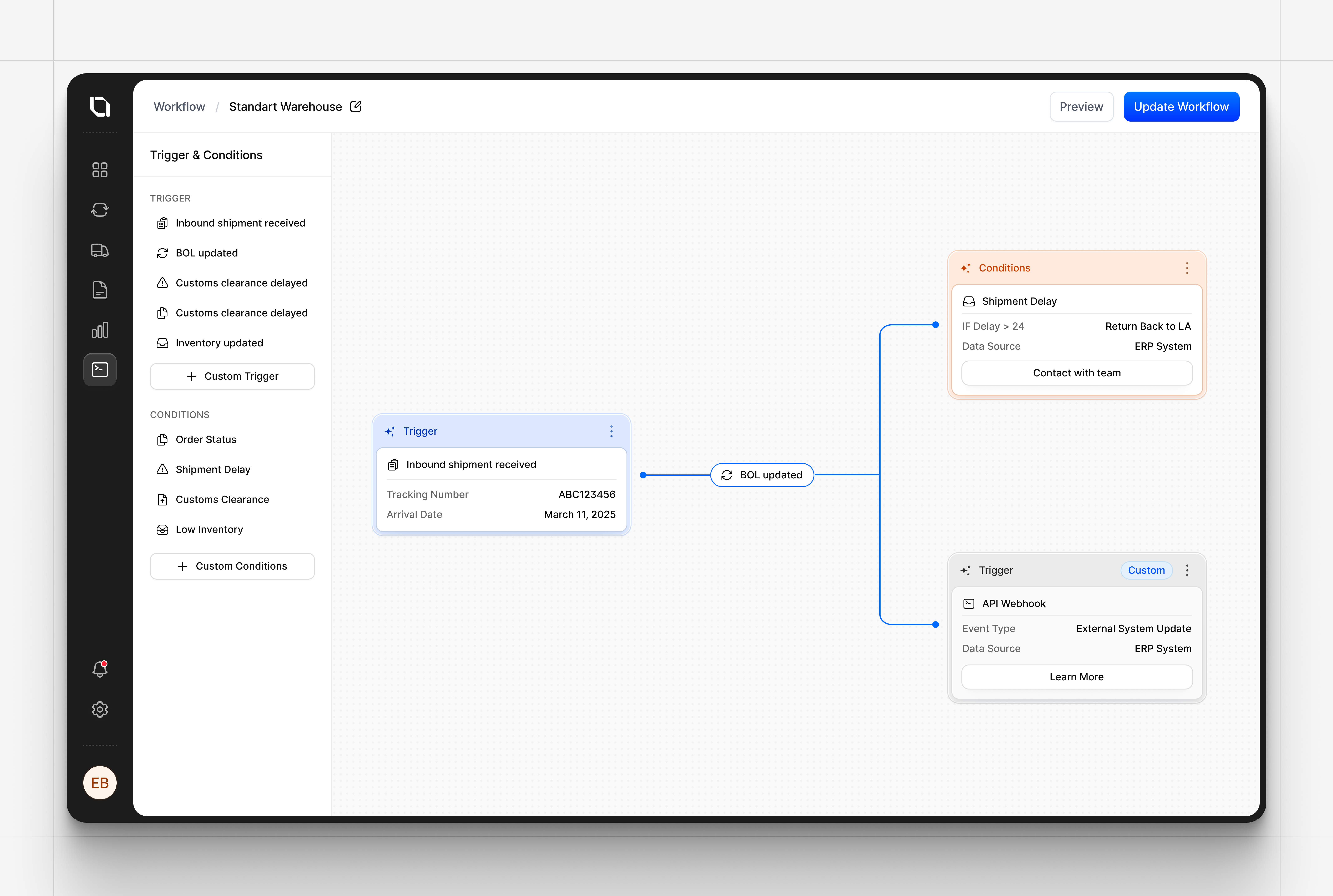Open the settings gear icon
The image size is (1333, 896).
pos(100,709)
